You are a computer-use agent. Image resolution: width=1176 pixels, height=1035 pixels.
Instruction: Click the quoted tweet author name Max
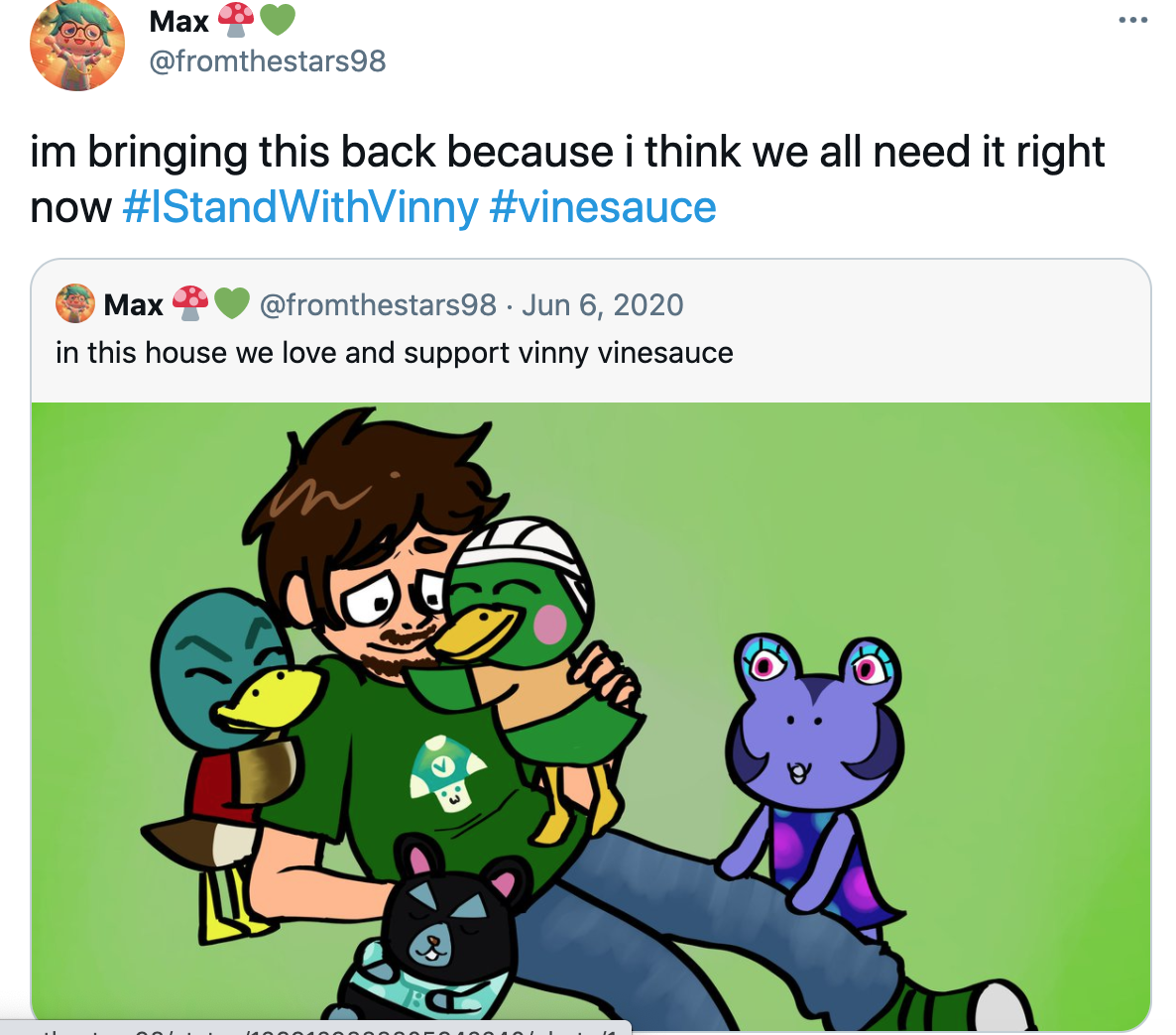click(134, 304)
